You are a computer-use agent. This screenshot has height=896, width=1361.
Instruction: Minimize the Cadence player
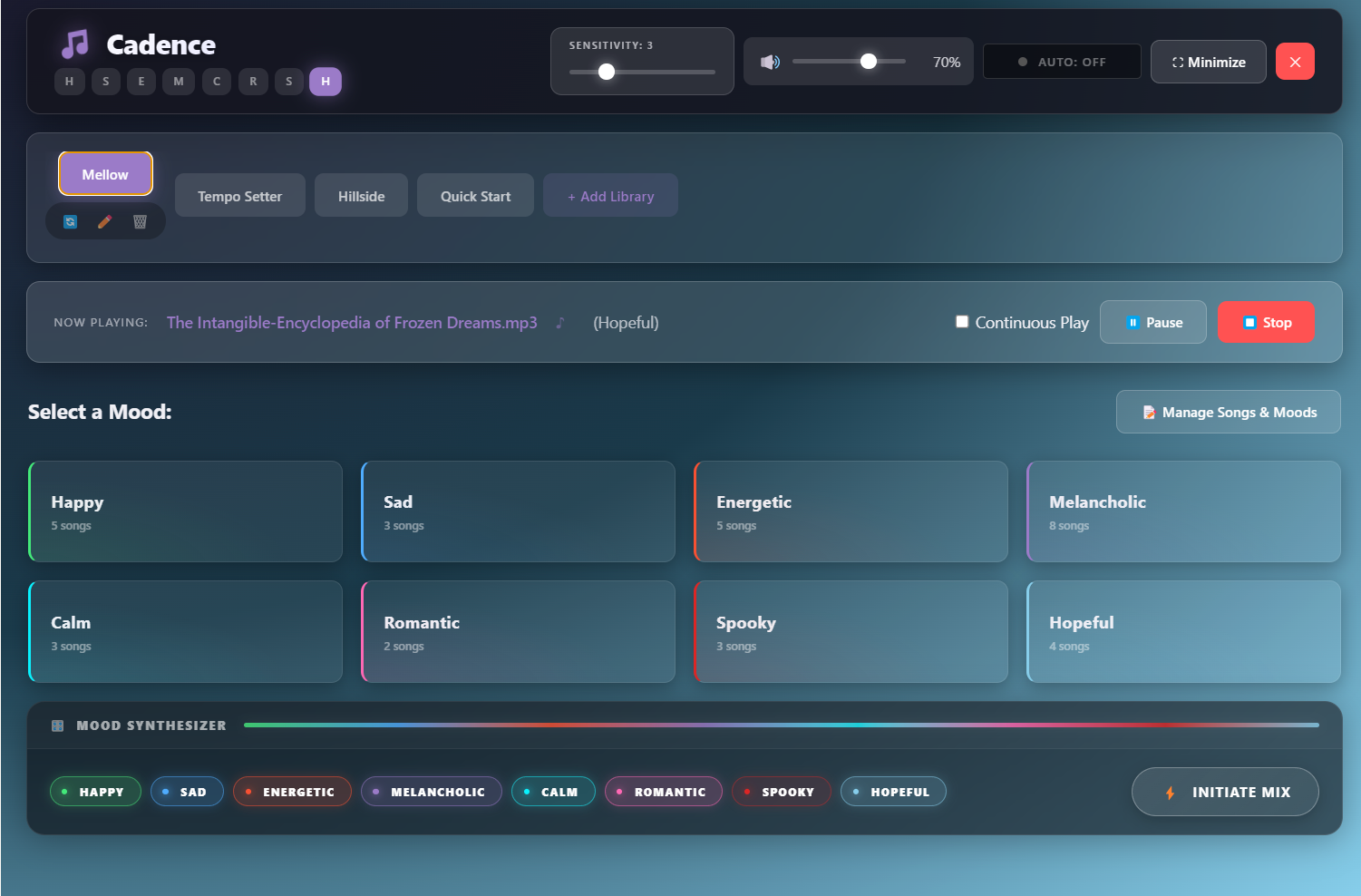tap(1209, 62)
